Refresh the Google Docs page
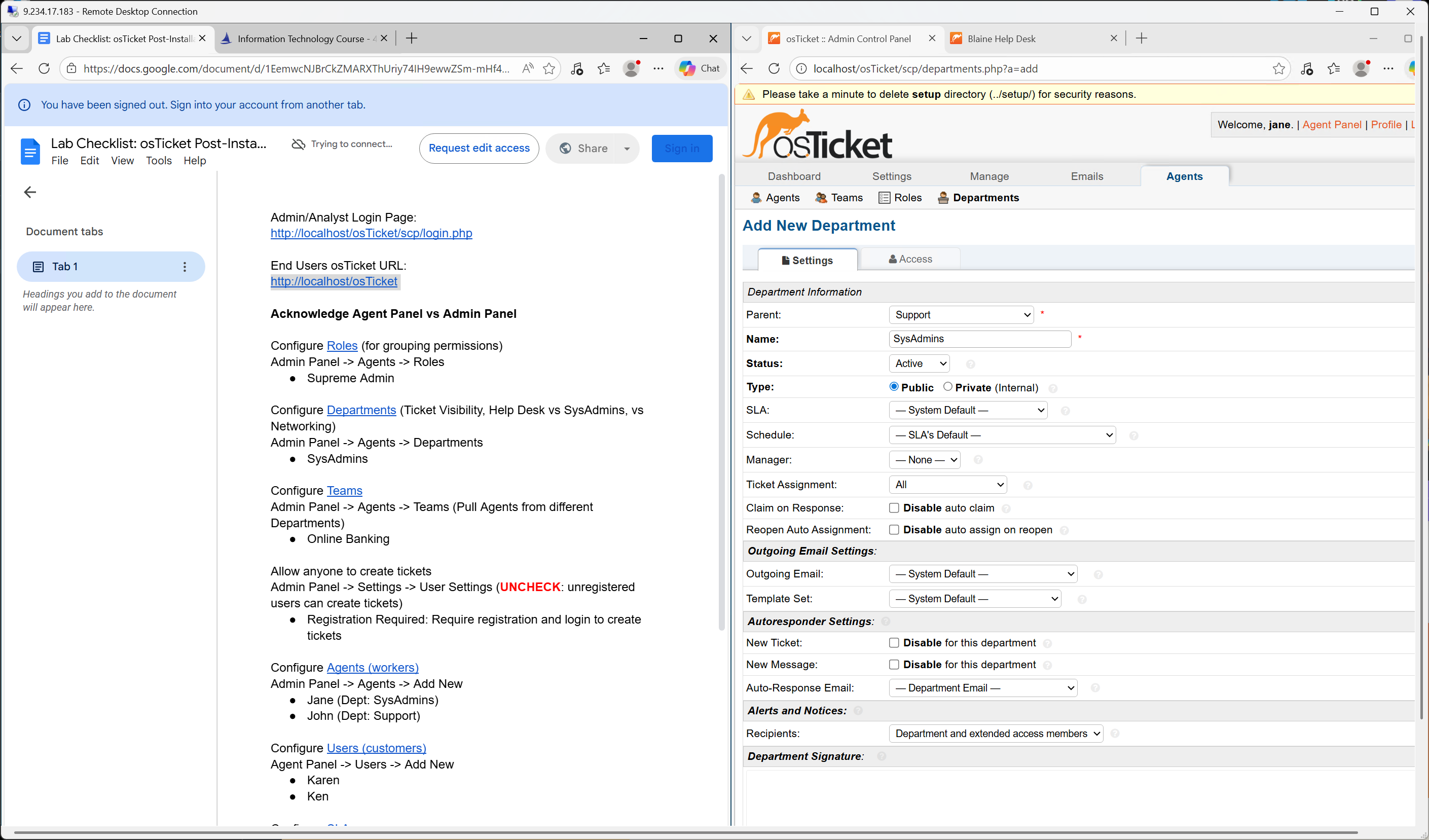 [x=44, y=68]
